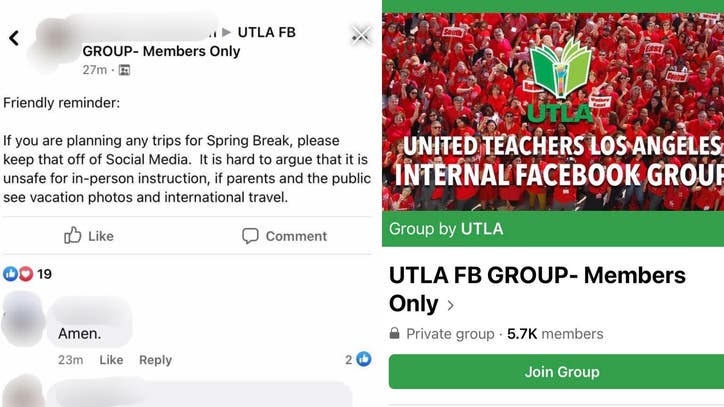Close the post with the X icon

click(360, 35)
